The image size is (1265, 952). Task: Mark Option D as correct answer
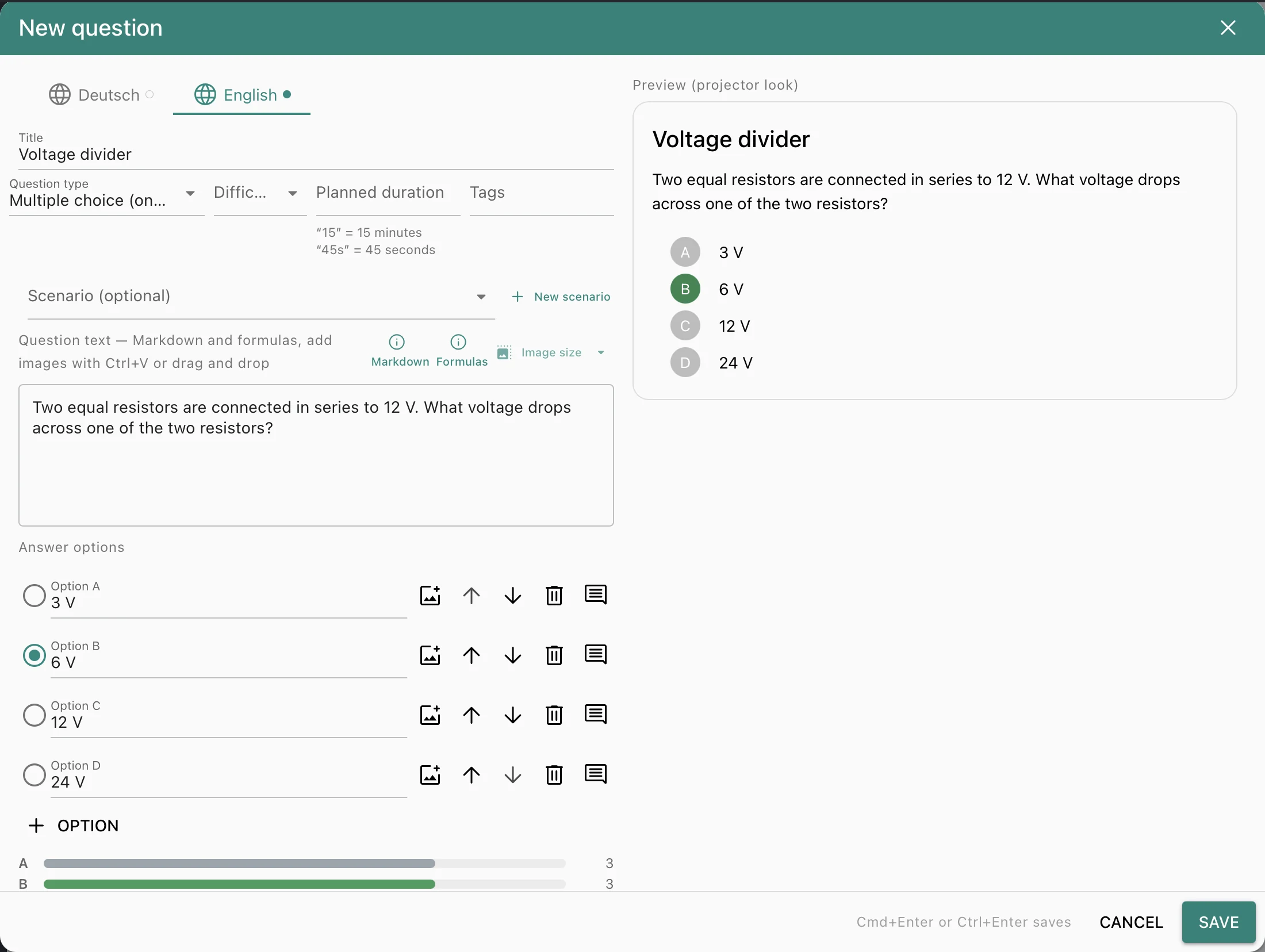click(34, 775)
